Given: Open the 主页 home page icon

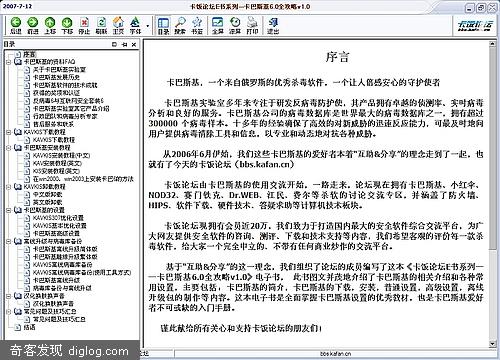Looking at the screenshot, I should 118,26.
